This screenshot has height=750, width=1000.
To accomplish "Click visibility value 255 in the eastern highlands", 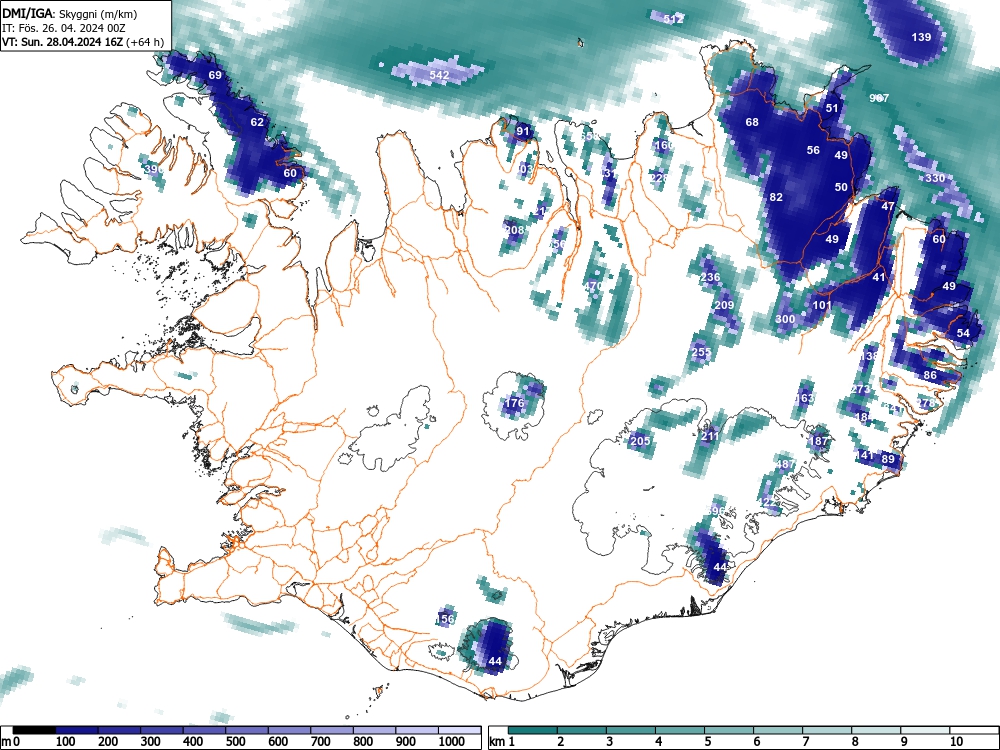I will [x=701, y=351].
